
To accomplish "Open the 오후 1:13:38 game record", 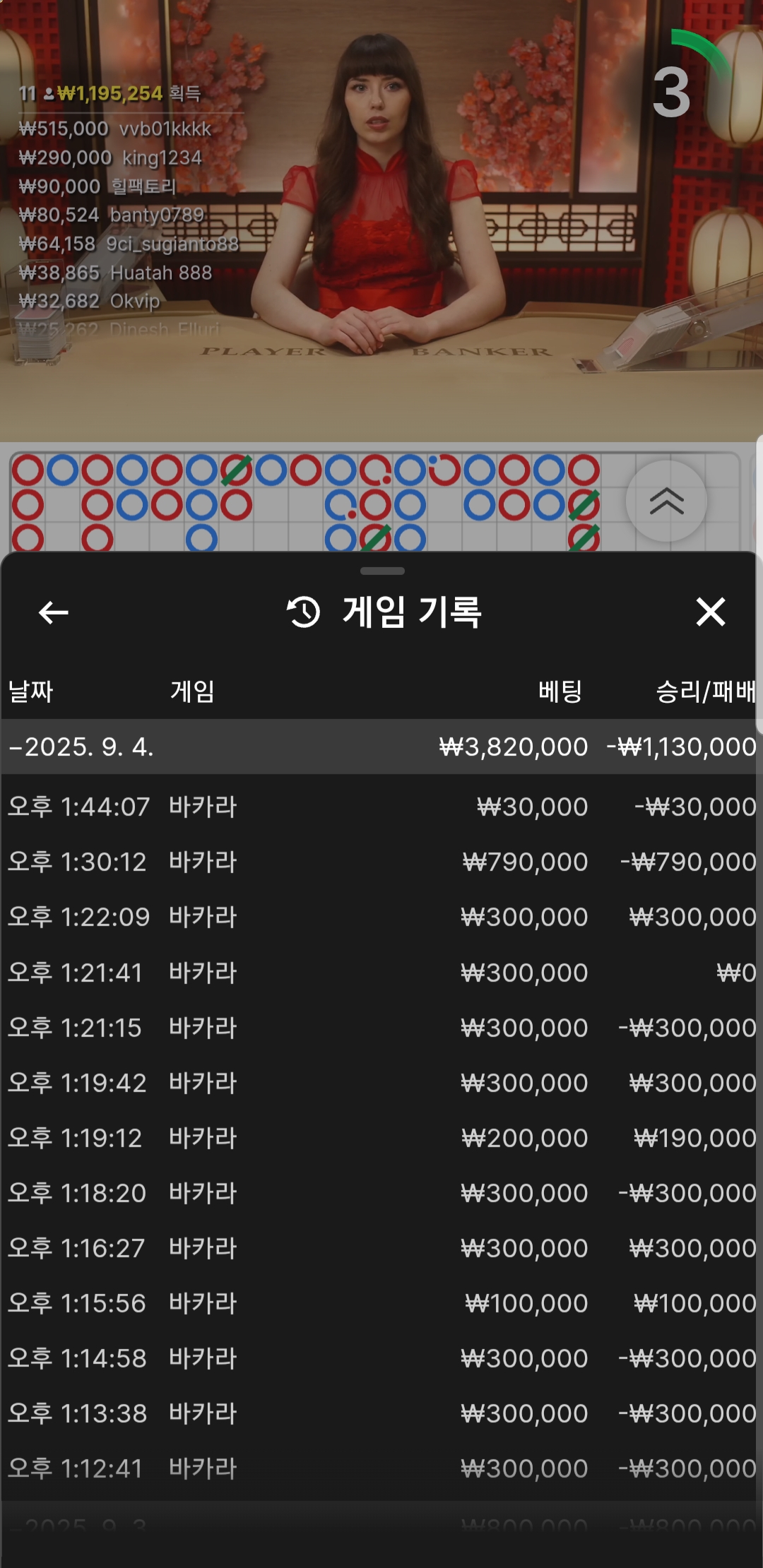I will pos(381,1413).
